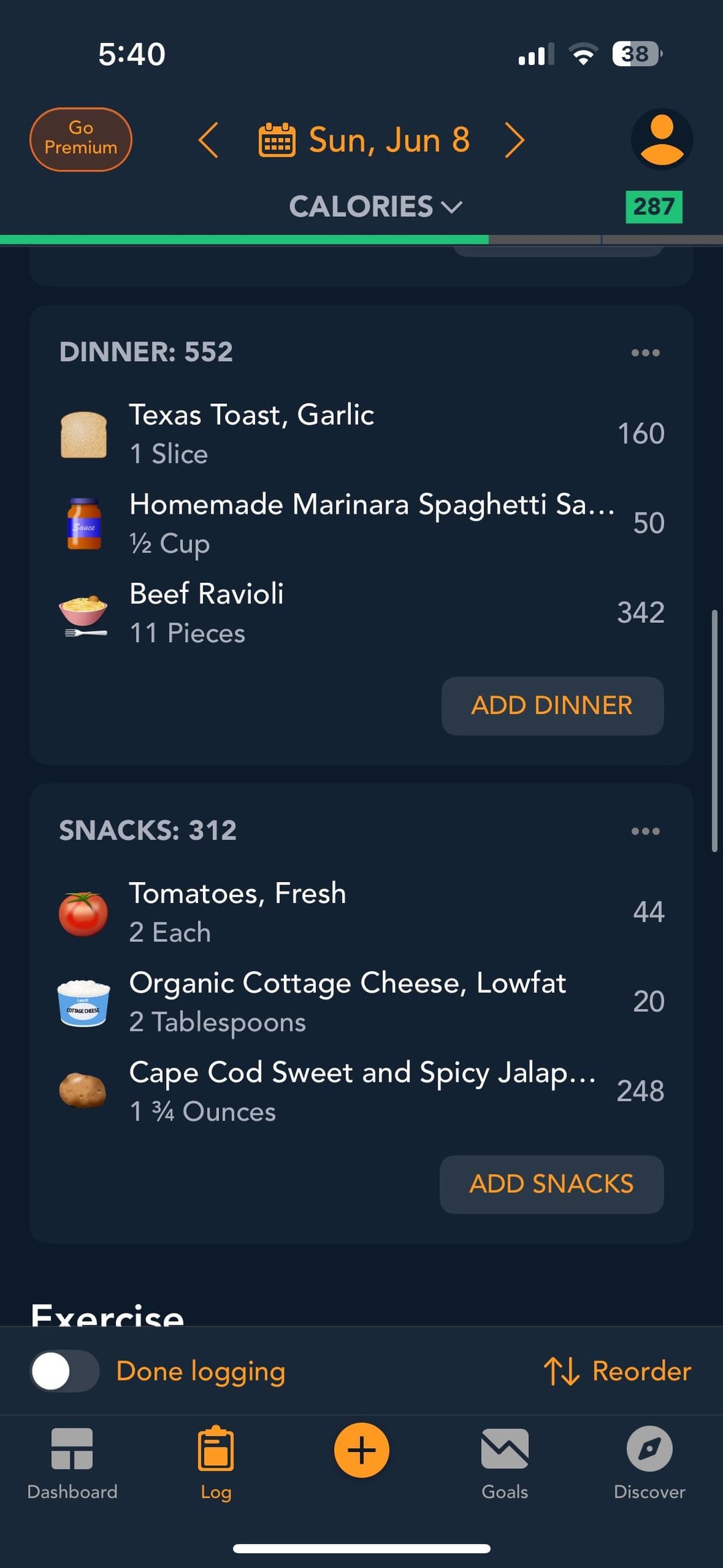Screen dimensions: 723x1568
Task: Tap the Go Premium button
Action: pyautogui.click(x=81, y=139)
